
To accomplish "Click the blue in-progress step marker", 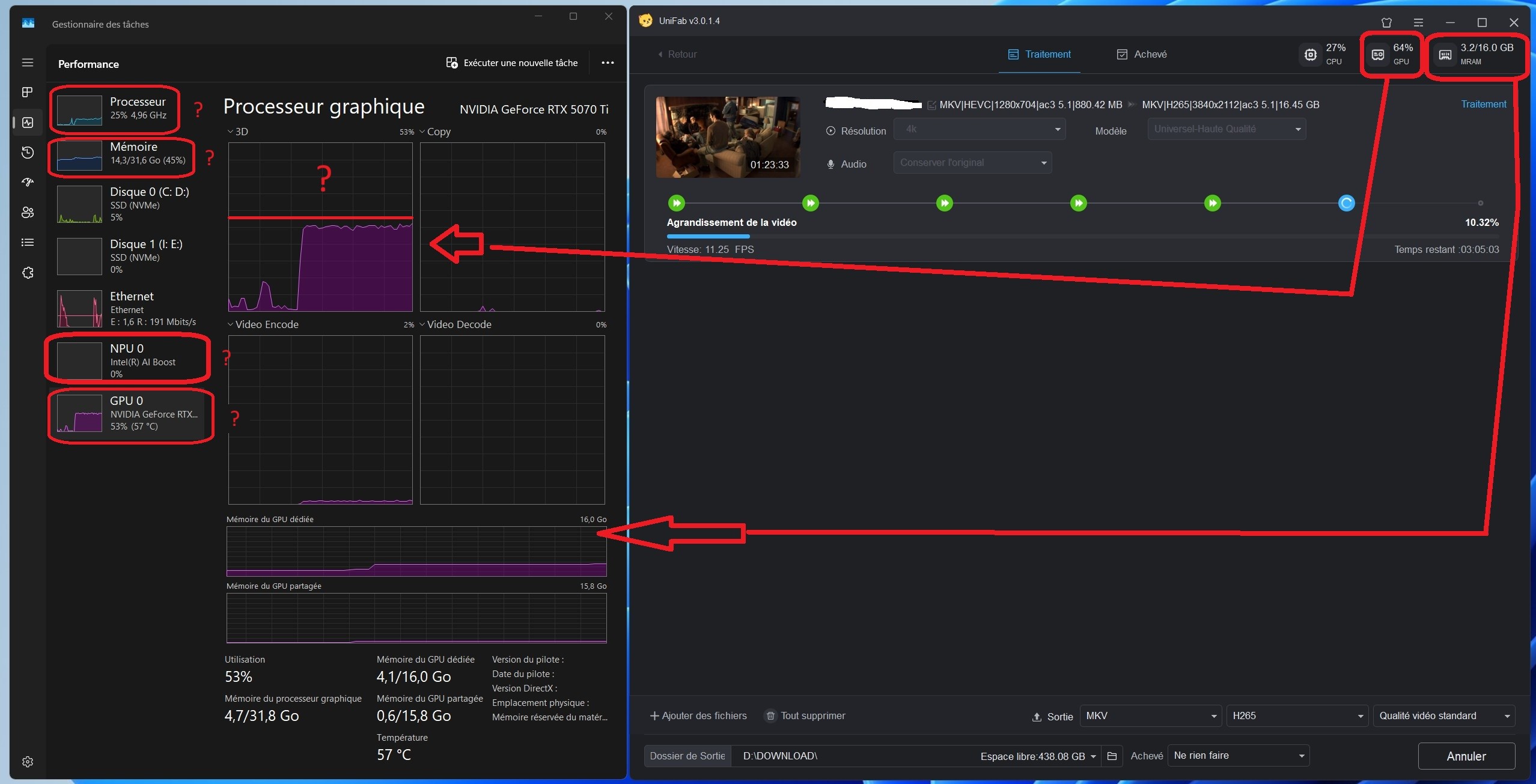I will pyautogui.click(x=1347, y=203).
